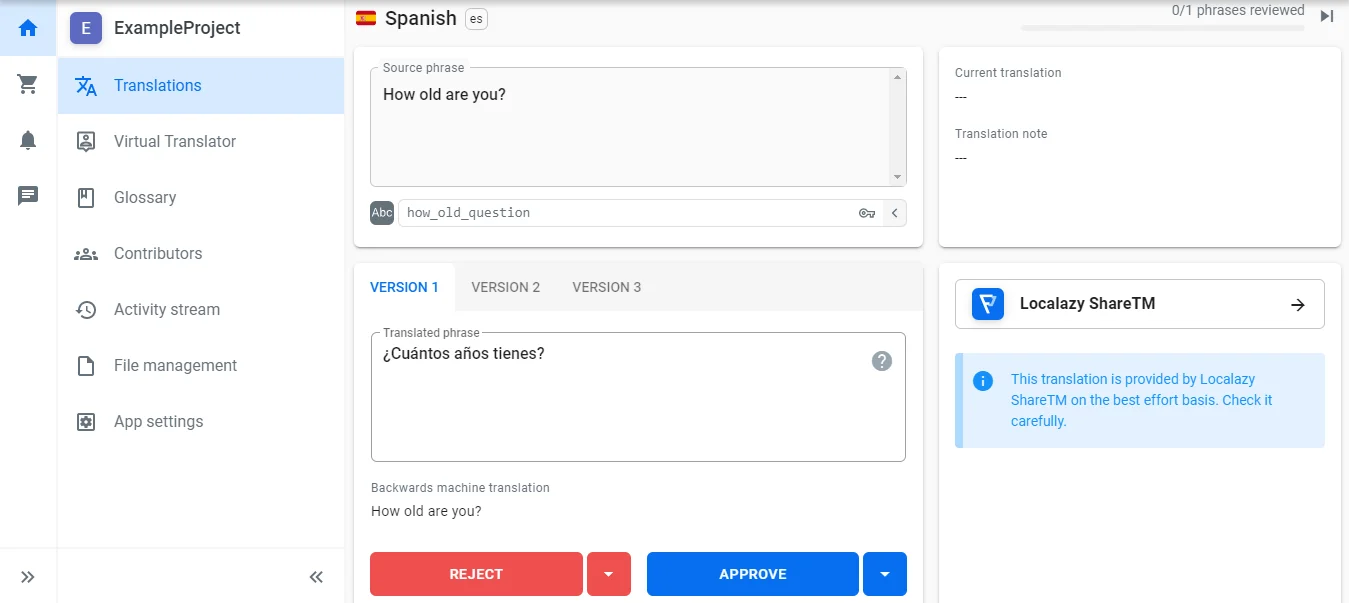Toggle the Abc source key display mode
Screen dimensions: 1349x603
pos(381,212)
